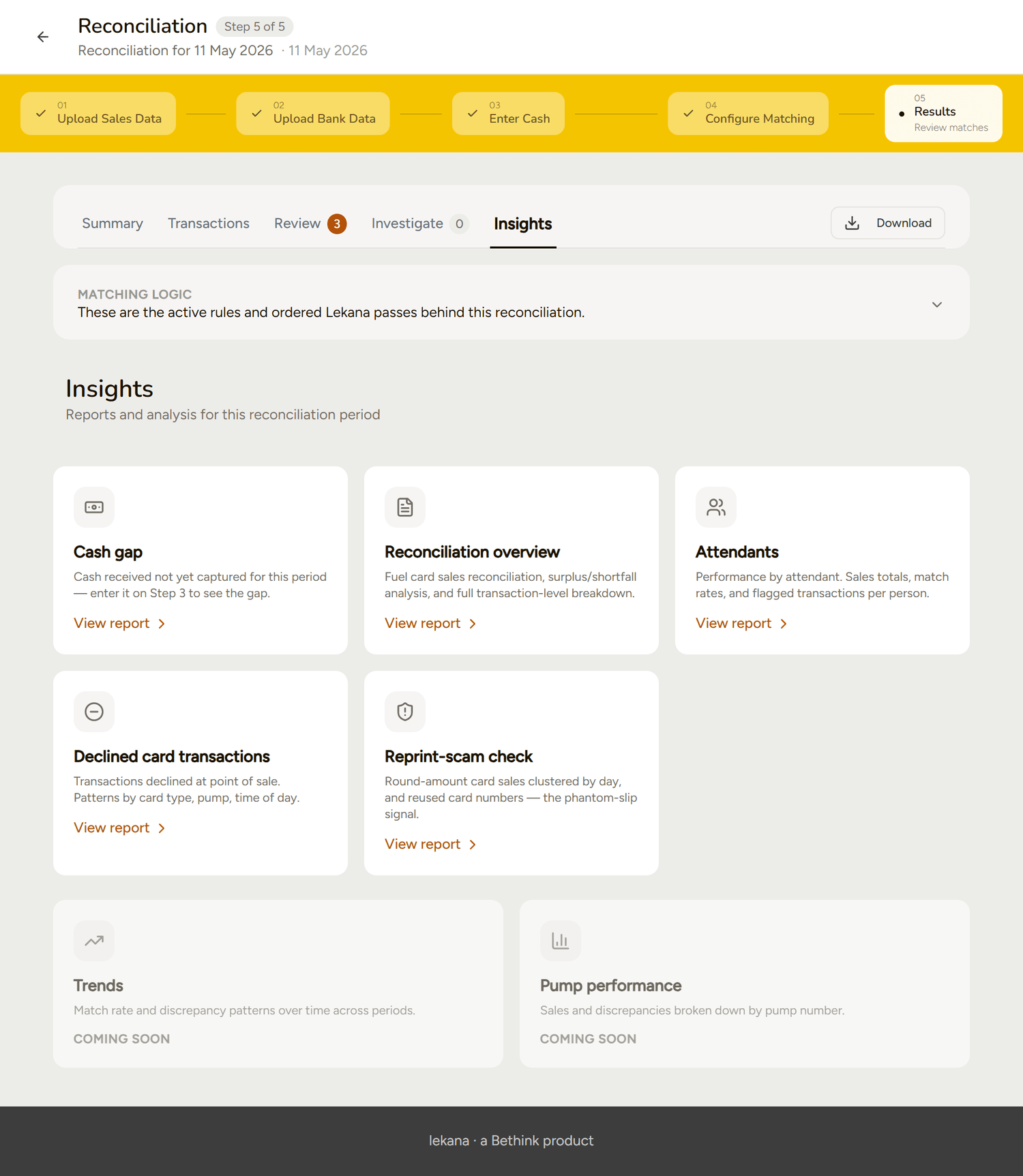The image size is (1023, 1176).
Task: Click the MATCHING LOGIC heading
Action: pos(134,295)
